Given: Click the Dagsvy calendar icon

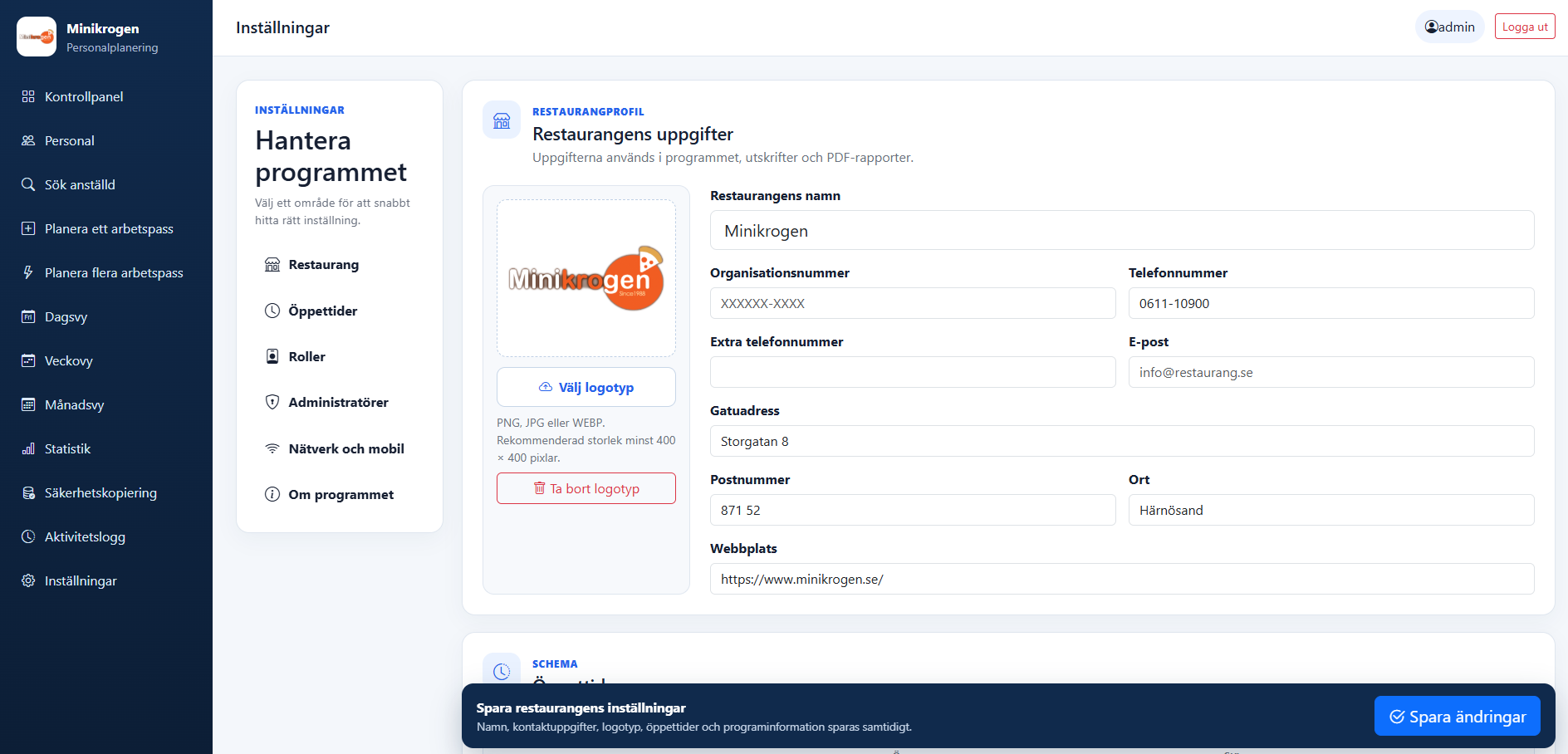Looking at the screenshot, I should coord(28,316).
